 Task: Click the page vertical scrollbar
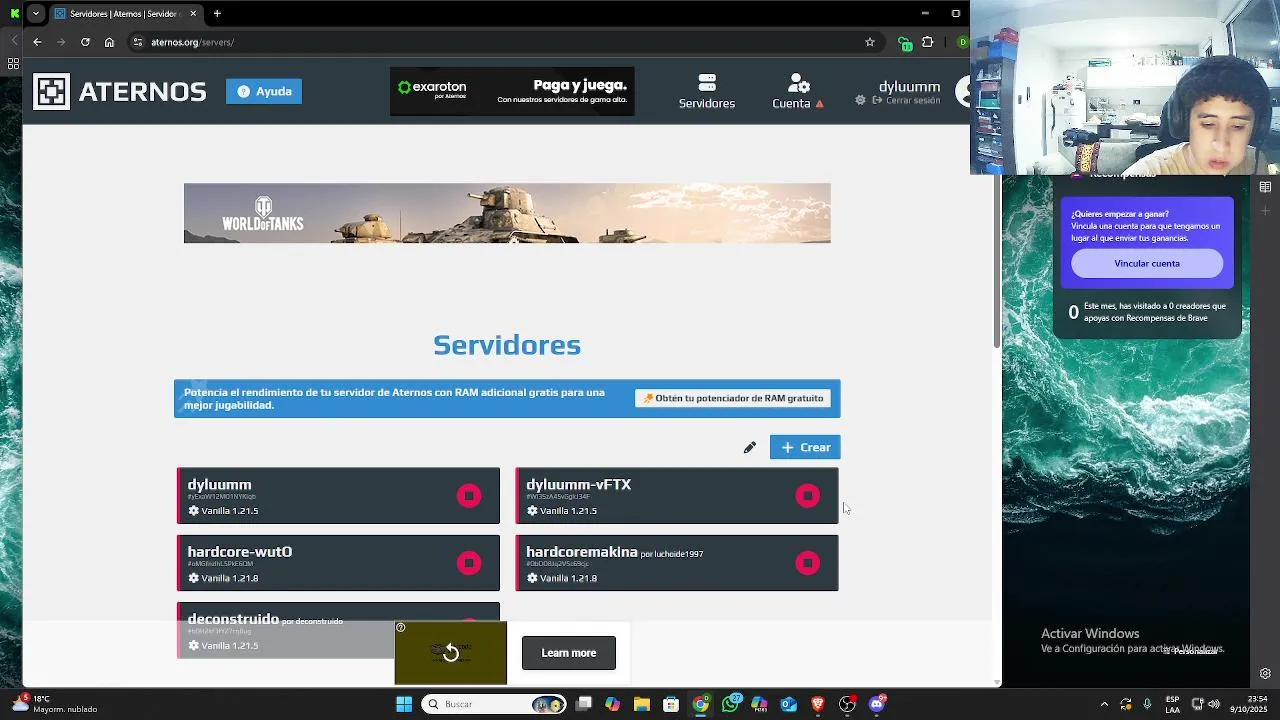click(x=997, y=260)
